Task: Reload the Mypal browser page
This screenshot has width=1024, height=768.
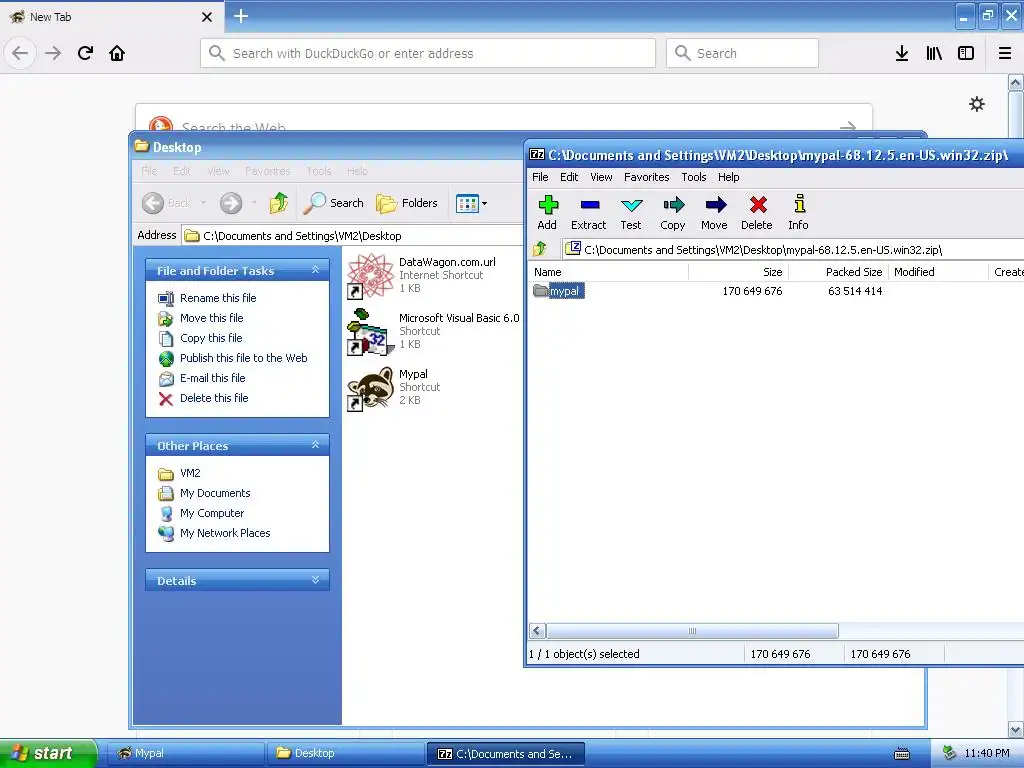Action: pyautogui.click(x=85, y=53)
